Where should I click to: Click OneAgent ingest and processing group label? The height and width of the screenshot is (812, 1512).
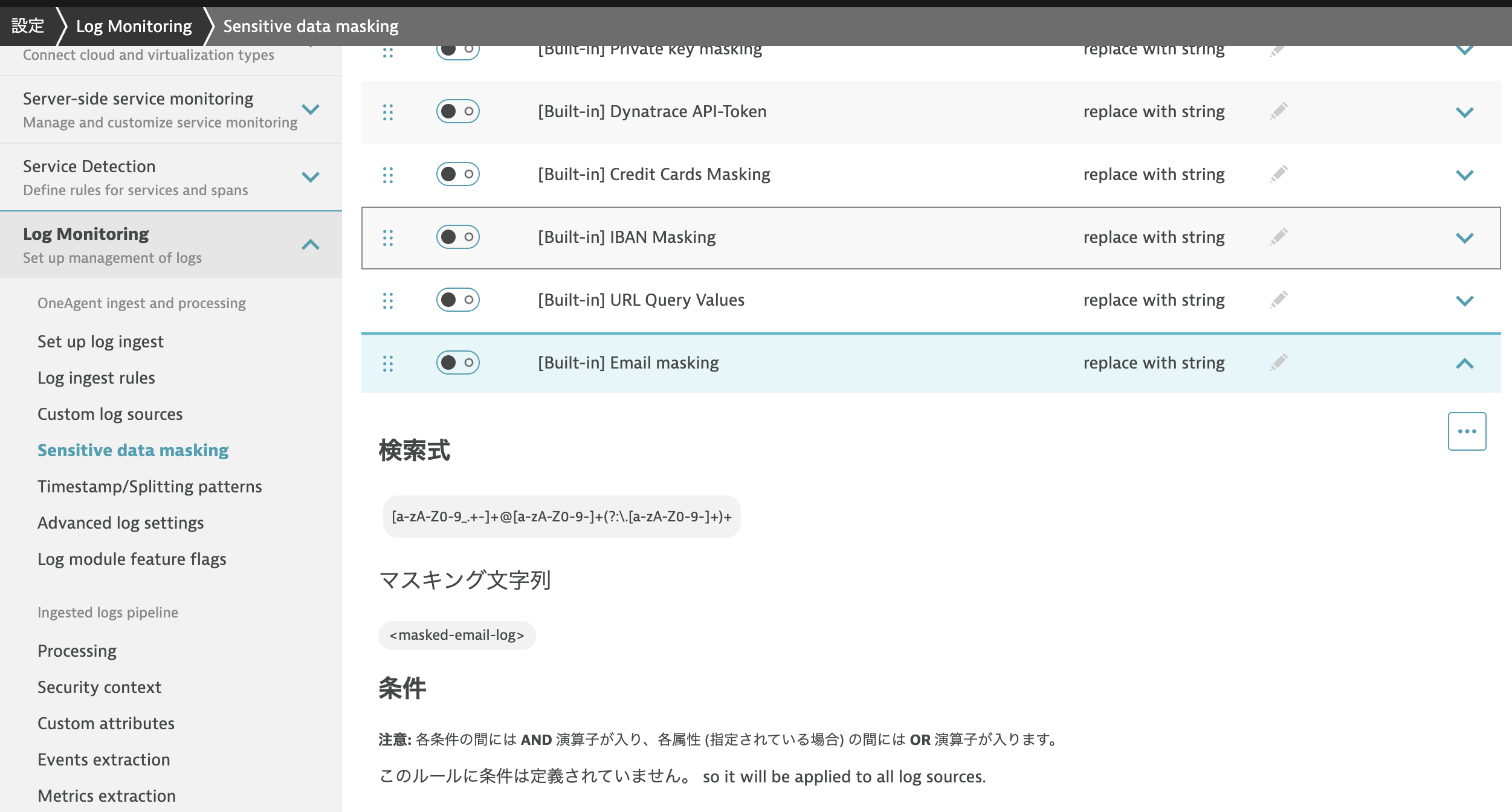click(x=141, y=303)
